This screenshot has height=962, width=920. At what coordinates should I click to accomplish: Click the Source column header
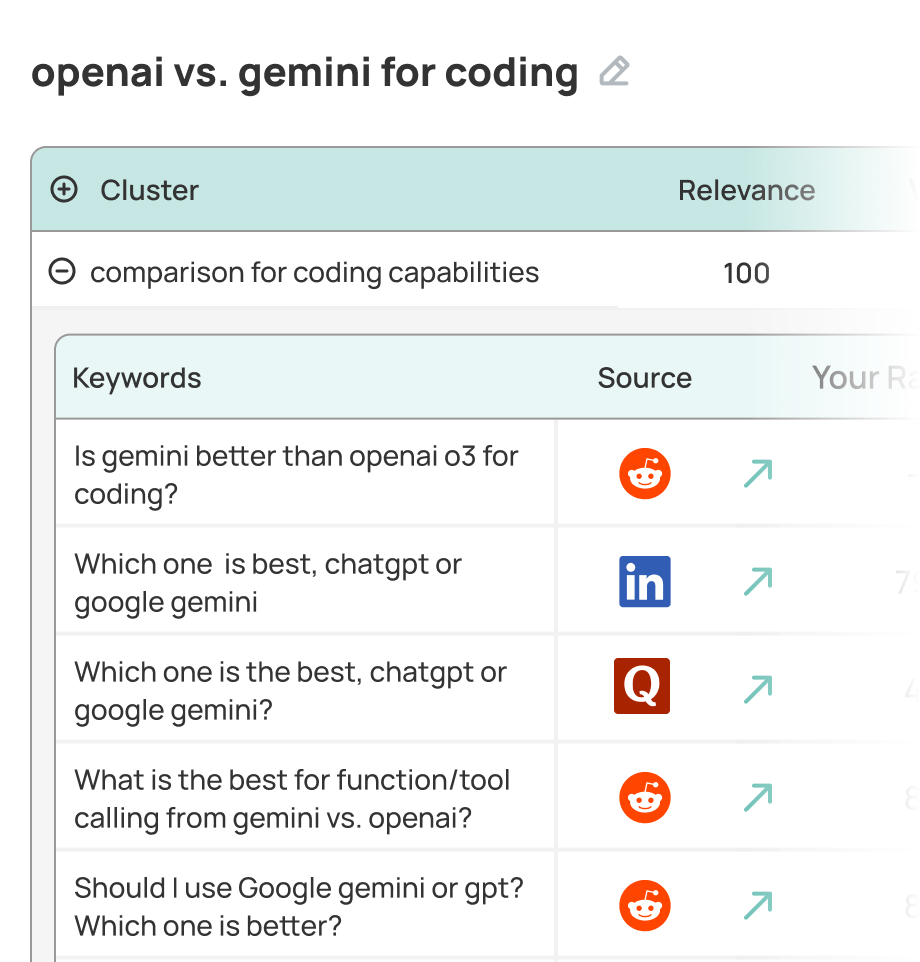(x=644, y=378)
